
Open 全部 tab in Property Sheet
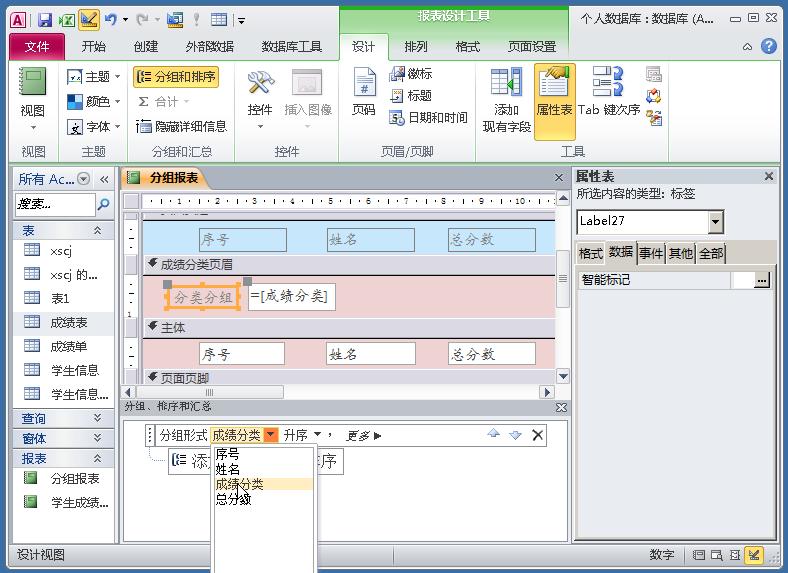[711, 253]
